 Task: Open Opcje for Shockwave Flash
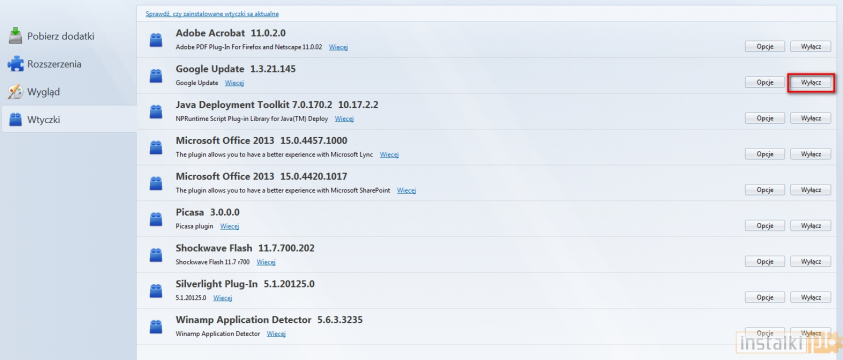coord(765,262)
